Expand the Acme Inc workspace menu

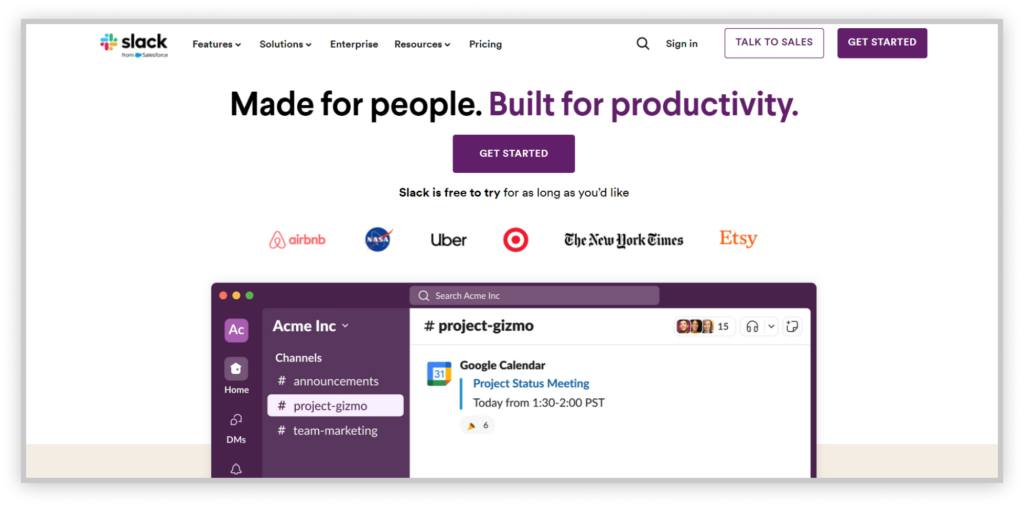point(311,326)
